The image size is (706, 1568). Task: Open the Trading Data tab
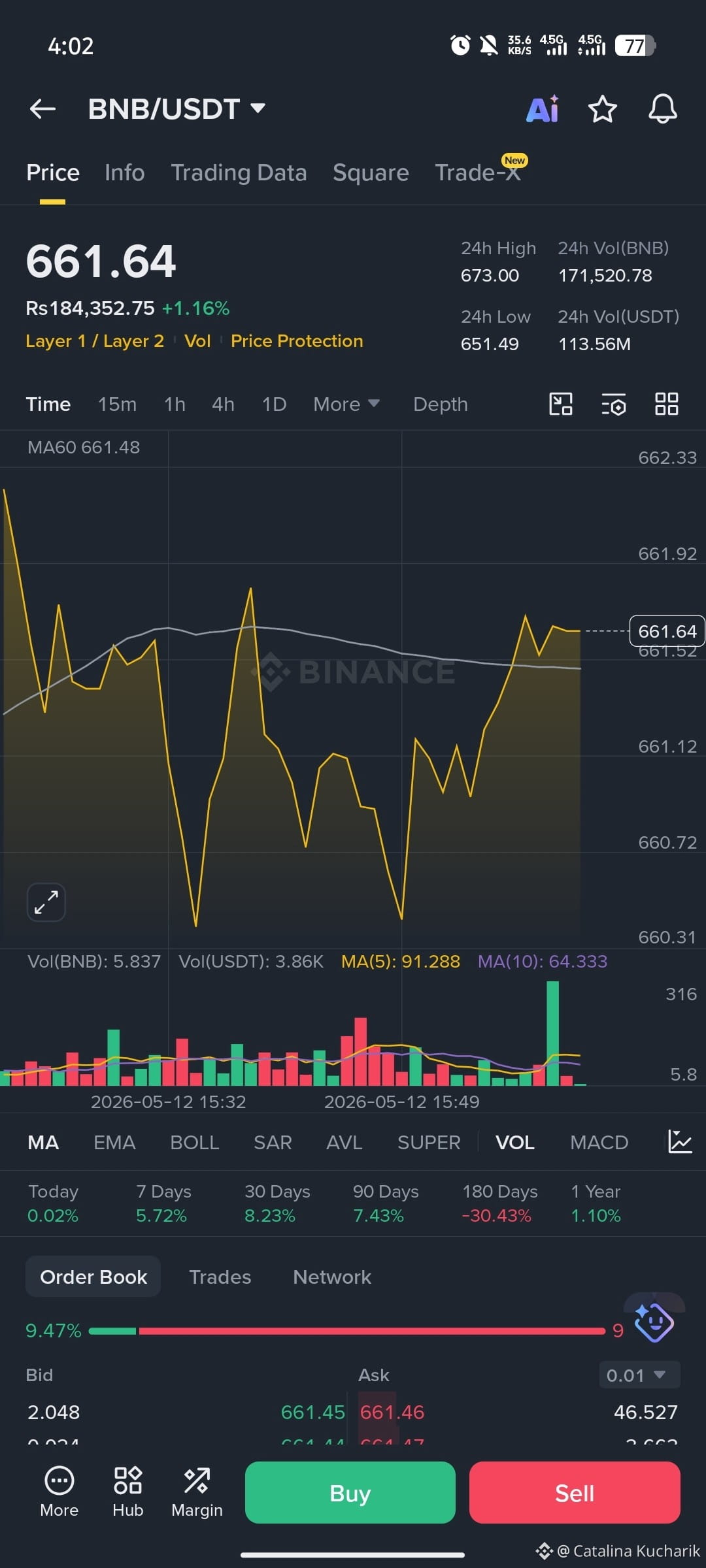[239, 172]
